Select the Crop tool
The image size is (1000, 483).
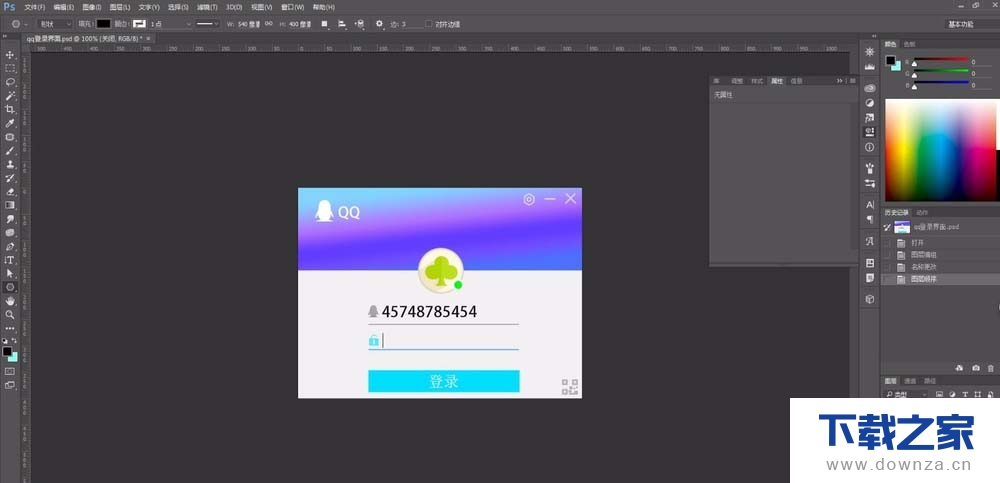click(x=10, y=110)
